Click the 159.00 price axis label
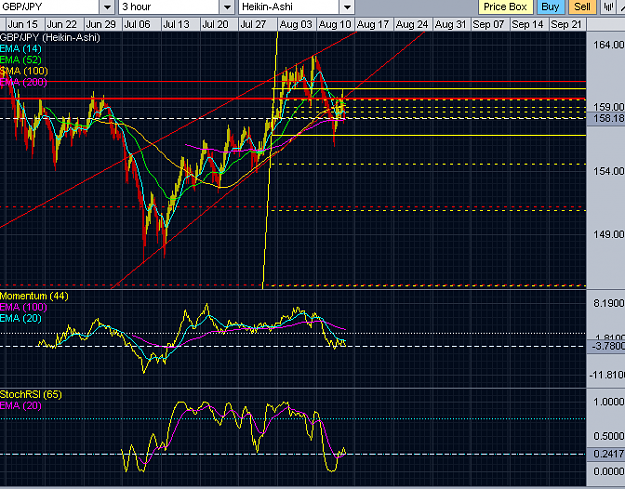This screenshot has height=489, width=625. tap(609, 107)
